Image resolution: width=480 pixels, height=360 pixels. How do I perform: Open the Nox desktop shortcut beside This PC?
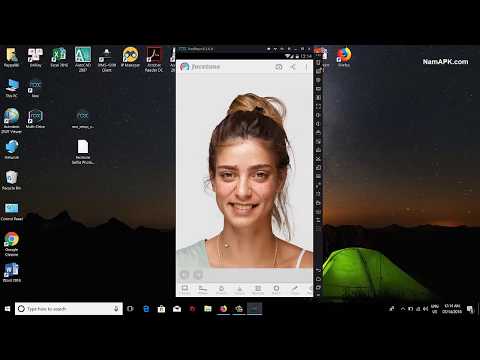pyautogui.click(x=35, y=88)
